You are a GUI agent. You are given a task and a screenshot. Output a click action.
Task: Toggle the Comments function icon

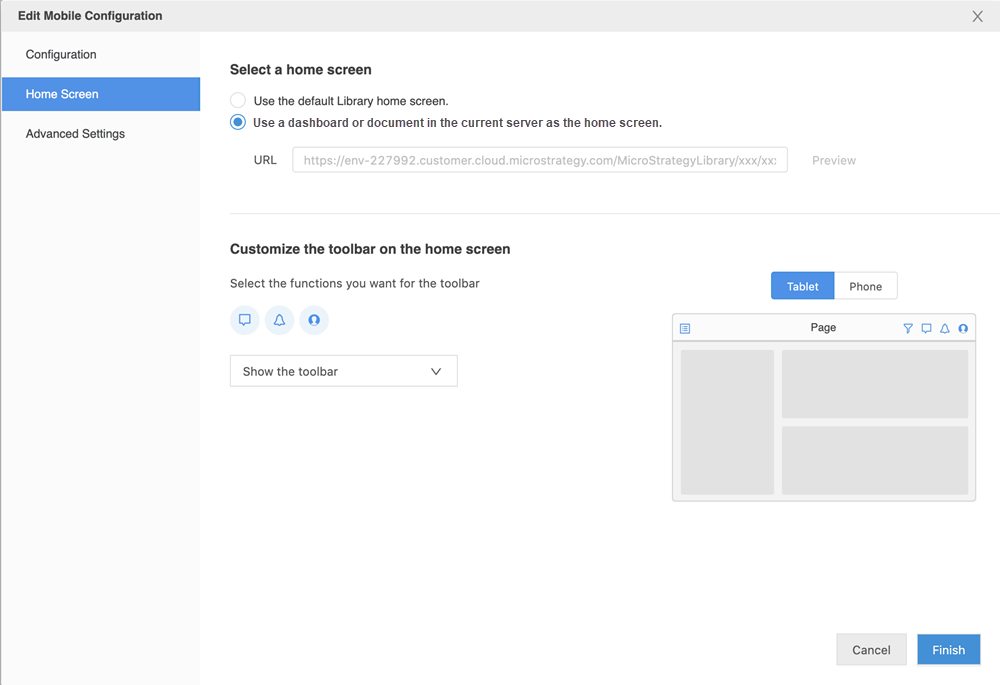tap(245, 320)
